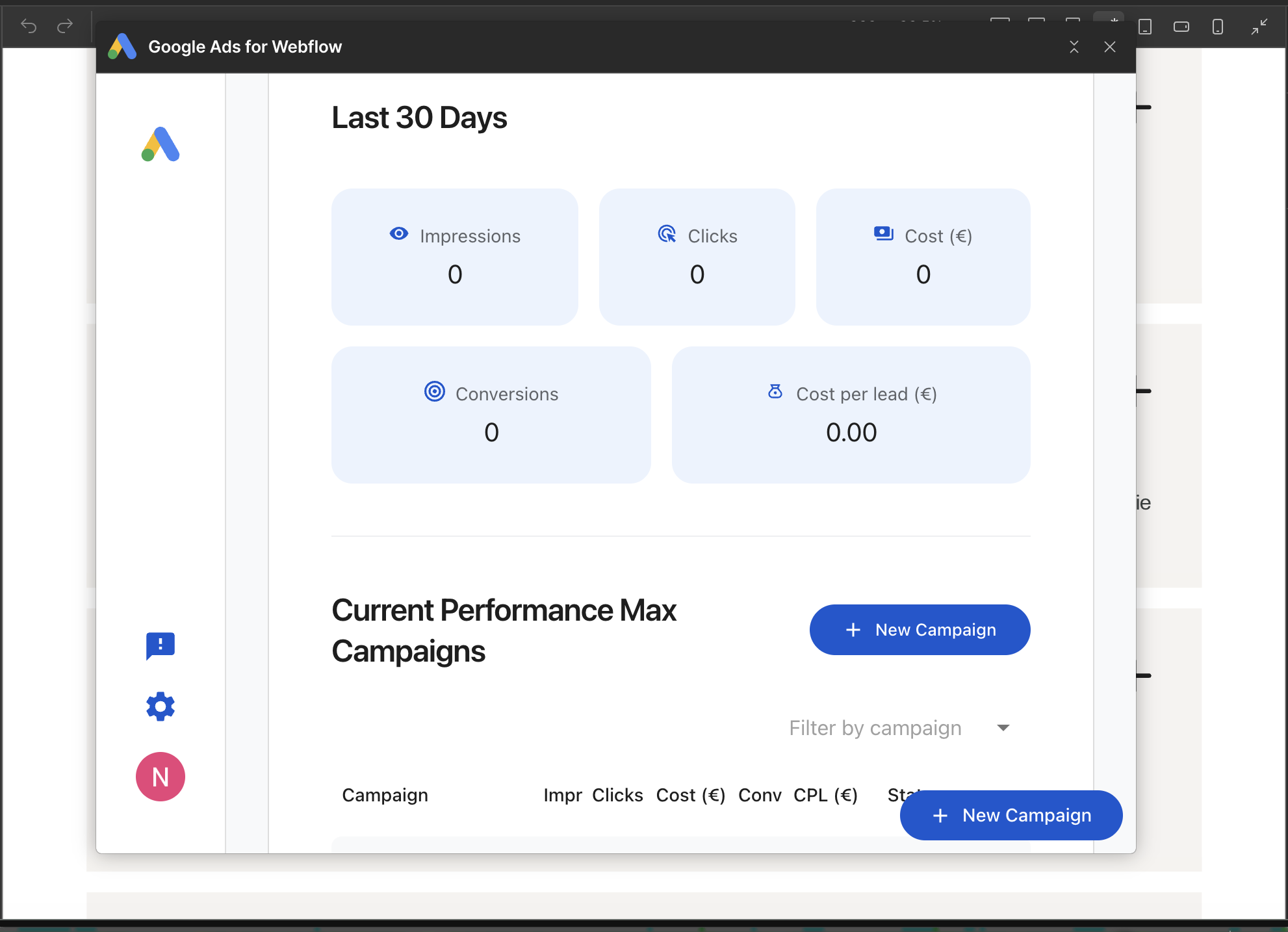Click the Clicks column header in the table
Image resolution: width=1288 pixels, height=932 pixels.
tap(617, 796)
